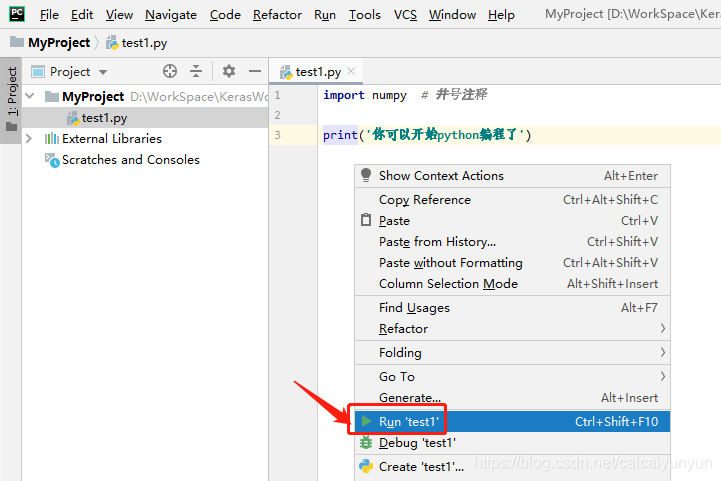Click the print statement on line 3
This screenshot has width=721, height=481.
pos(427,135)
